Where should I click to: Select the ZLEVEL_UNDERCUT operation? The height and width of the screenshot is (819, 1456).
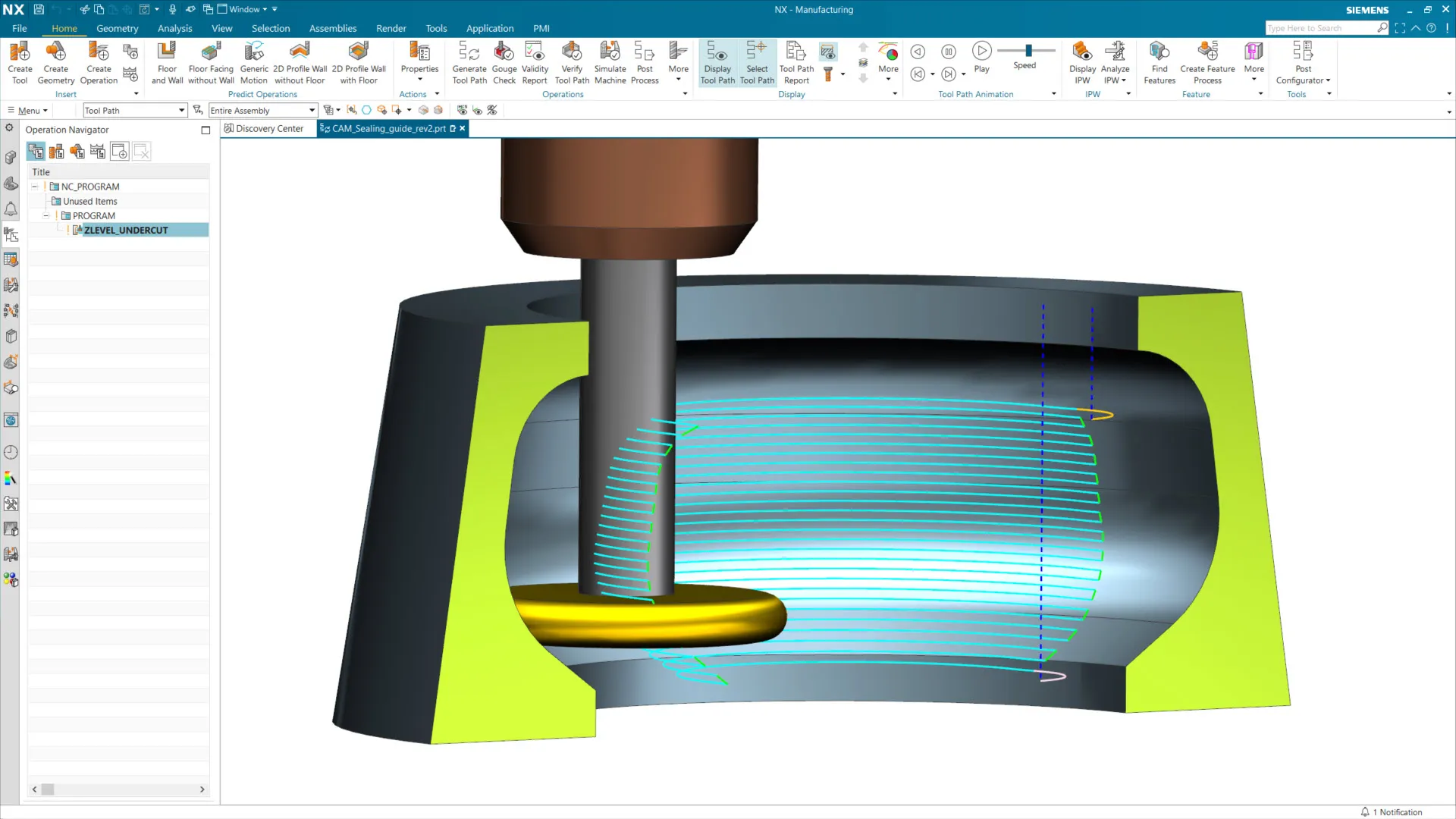coord(126,231)
